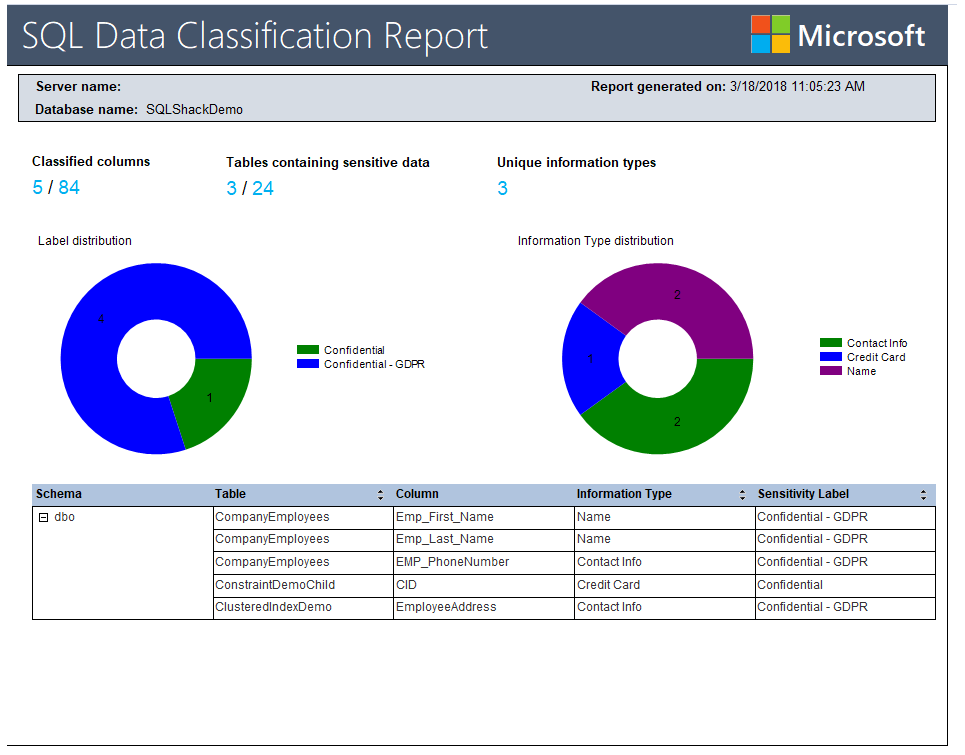
Task: Click the EmployeeAddress column cell
Action: pos(446,607)
